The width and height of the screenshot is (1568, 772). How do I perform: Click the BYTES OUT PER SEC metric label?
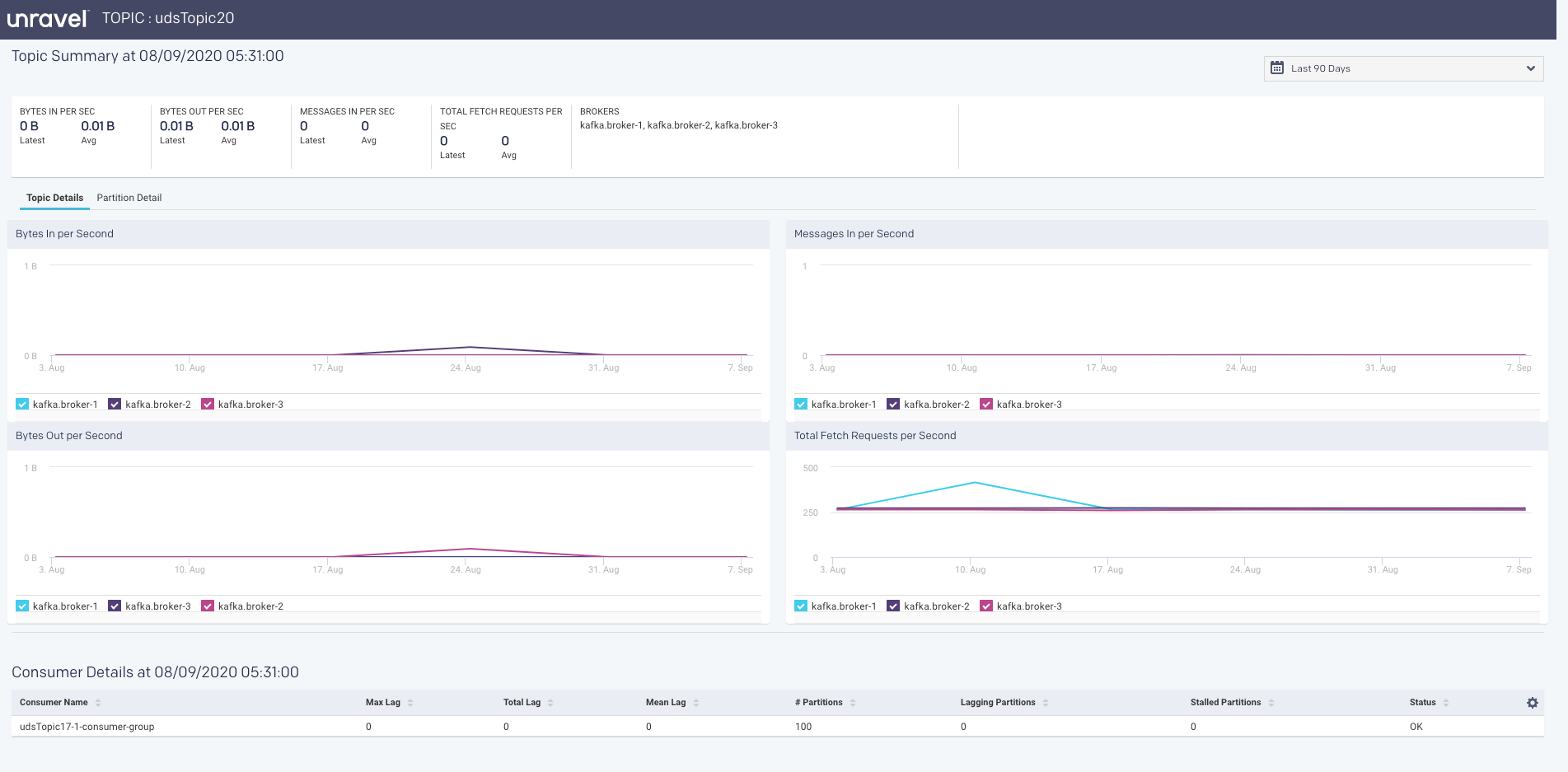click(202, 111)
